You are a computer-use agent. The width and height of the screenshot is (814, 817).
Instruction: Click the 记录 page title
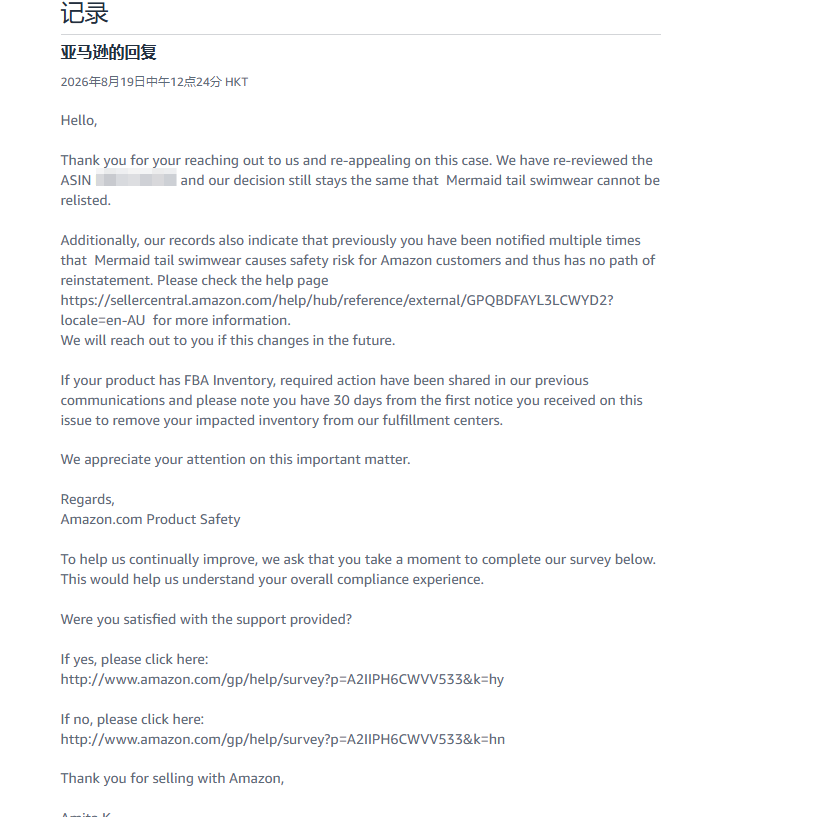[84, 13]
